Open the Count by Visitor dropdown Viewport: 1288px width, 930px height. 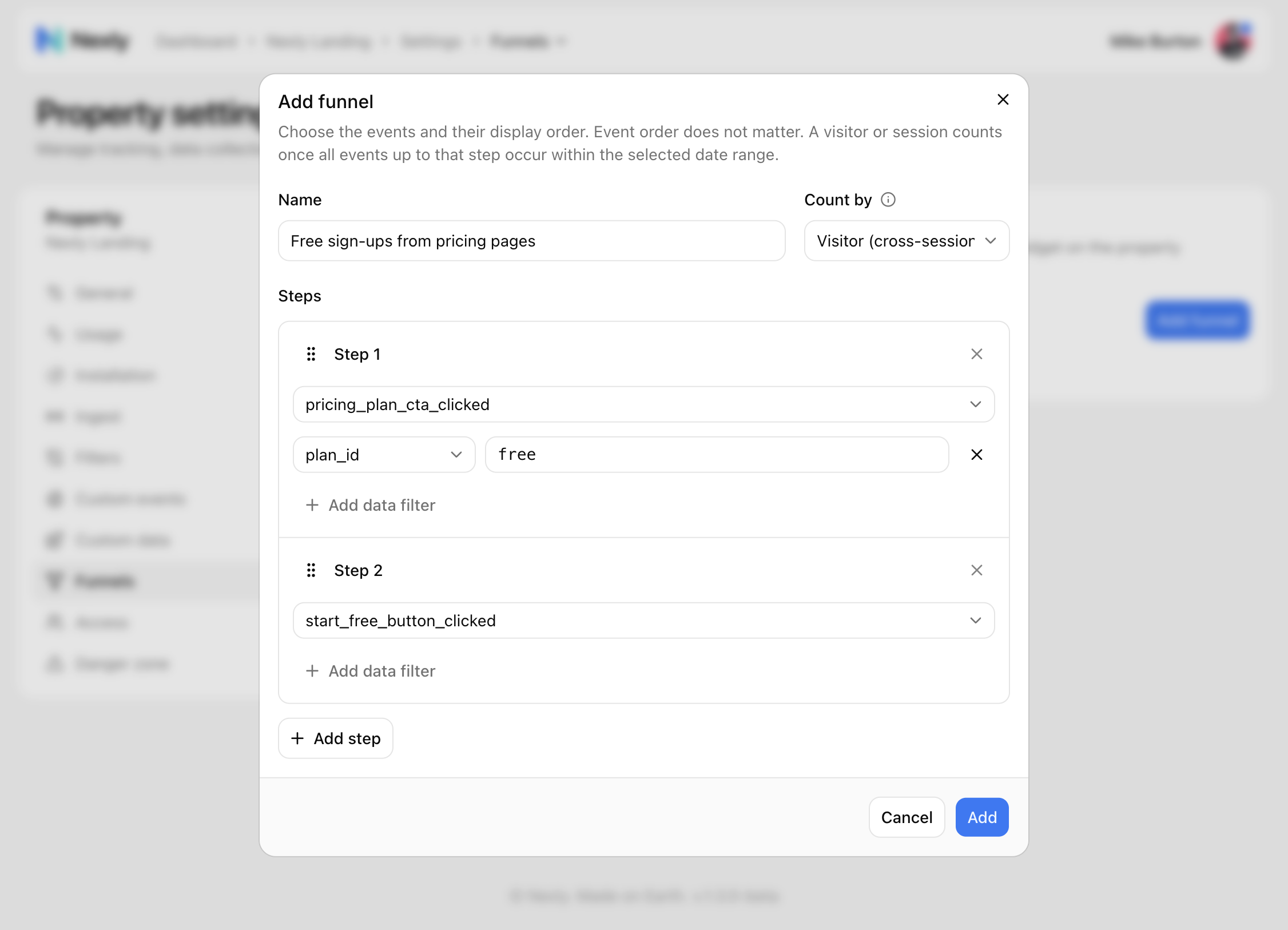(x=907, y=241)
